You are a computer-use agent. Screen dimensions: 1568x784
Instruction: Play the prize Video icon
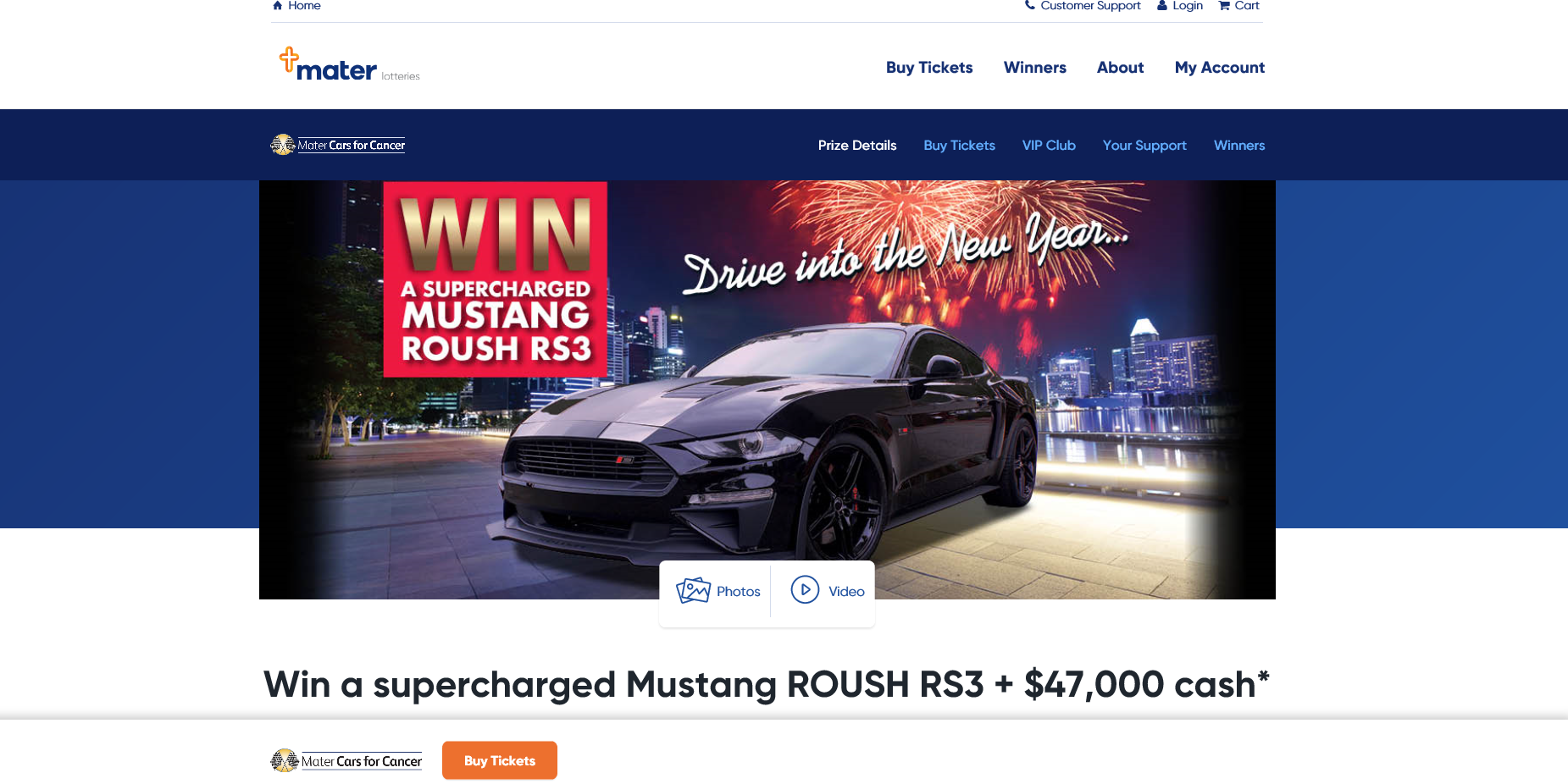click(805, 589)
